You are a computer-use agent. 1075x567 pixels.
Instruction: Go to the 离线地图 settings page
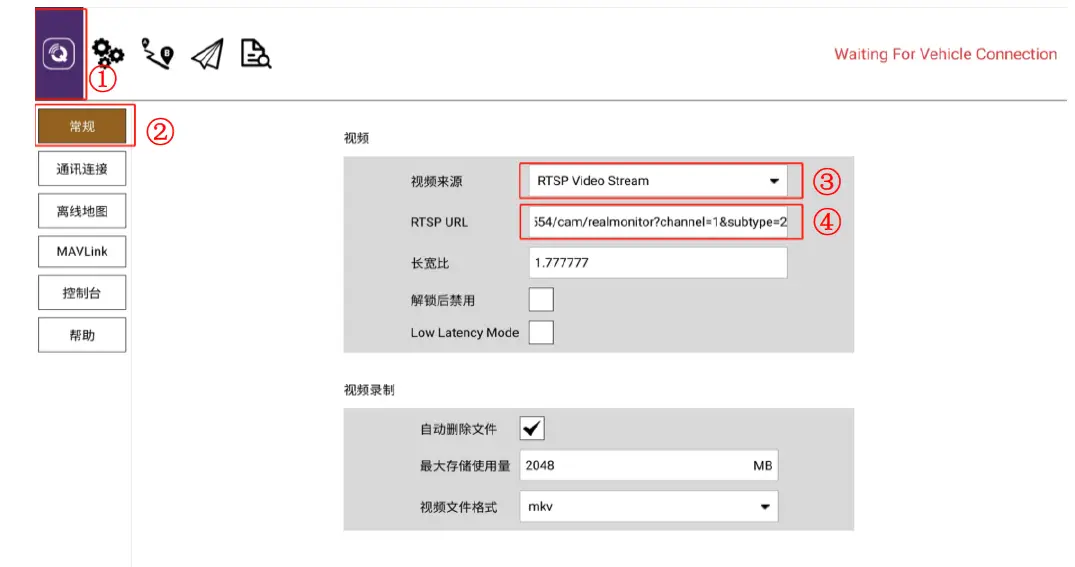(x=82, y=210)
